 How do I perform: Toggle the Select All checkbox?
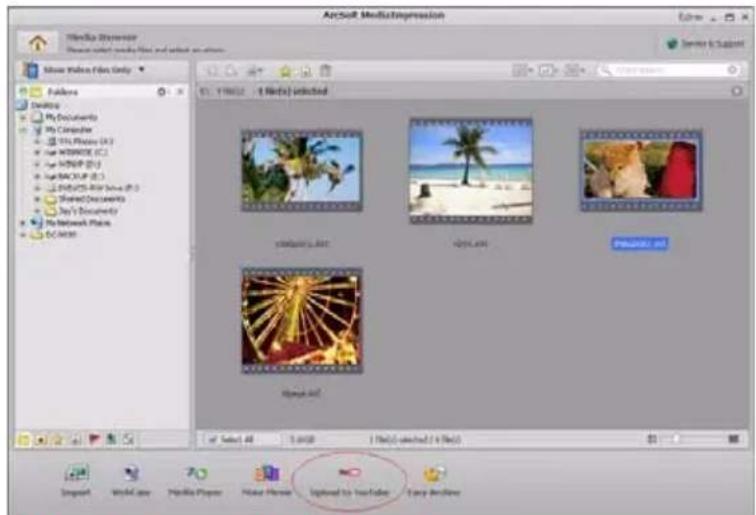pyautogui.click(x=213, y=439)
